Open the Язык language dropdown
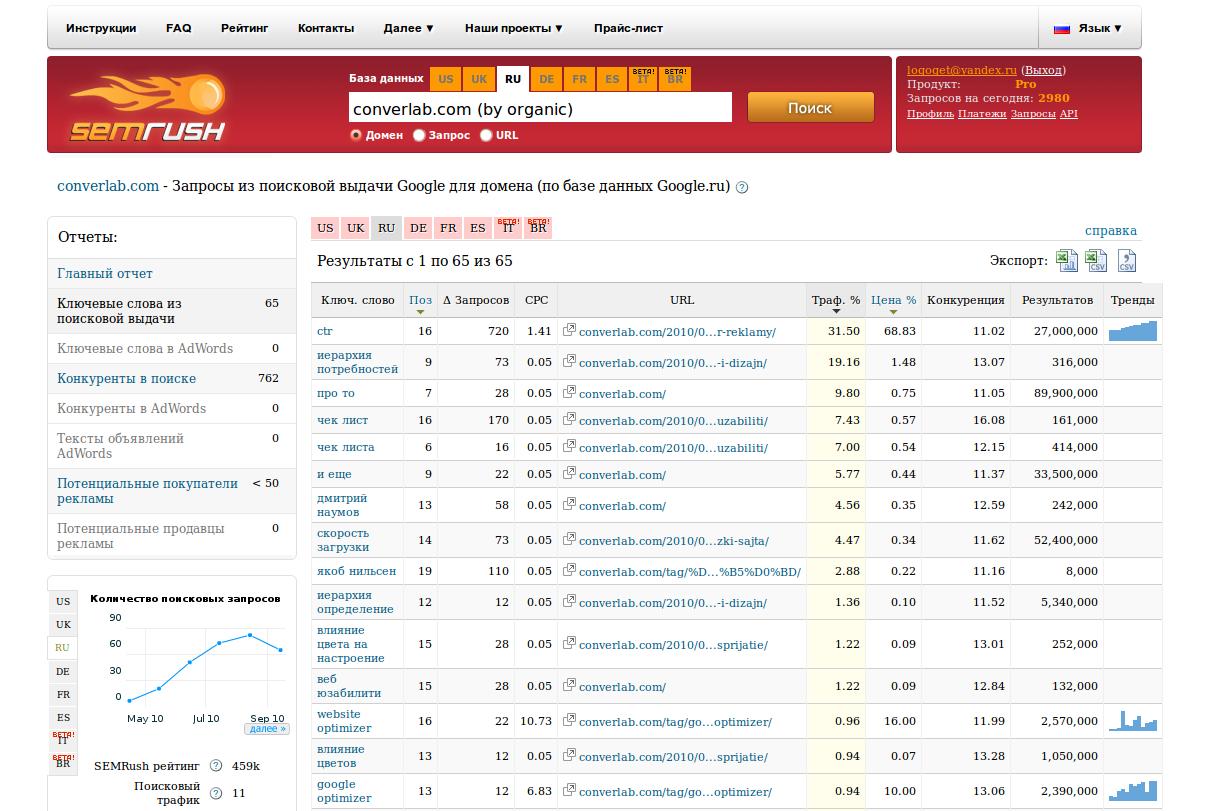1216x811 pixels. (1099, 28)
